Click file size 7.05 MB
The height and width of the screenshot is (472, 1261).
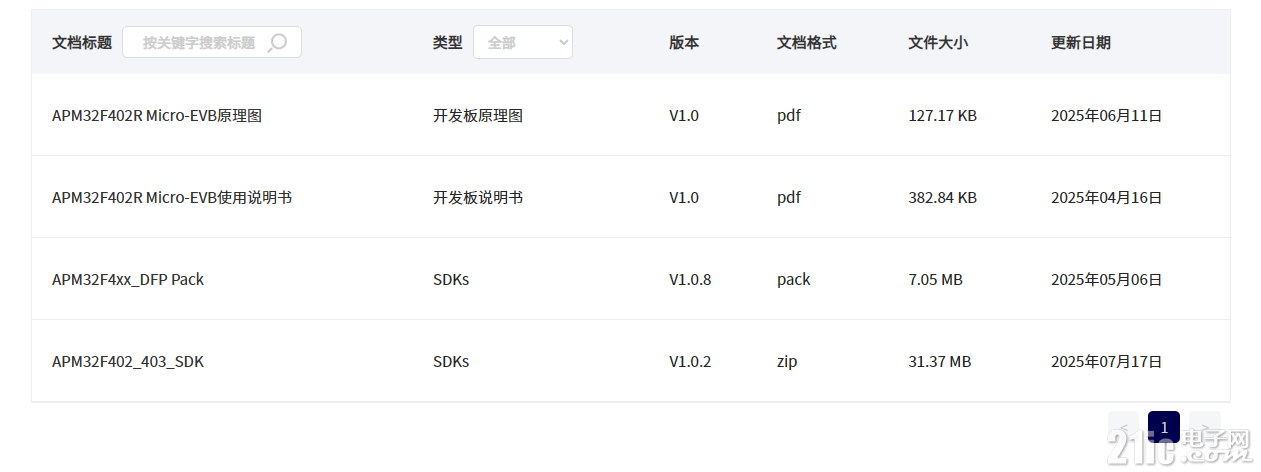pyautogui.click(x=935, y=280)
